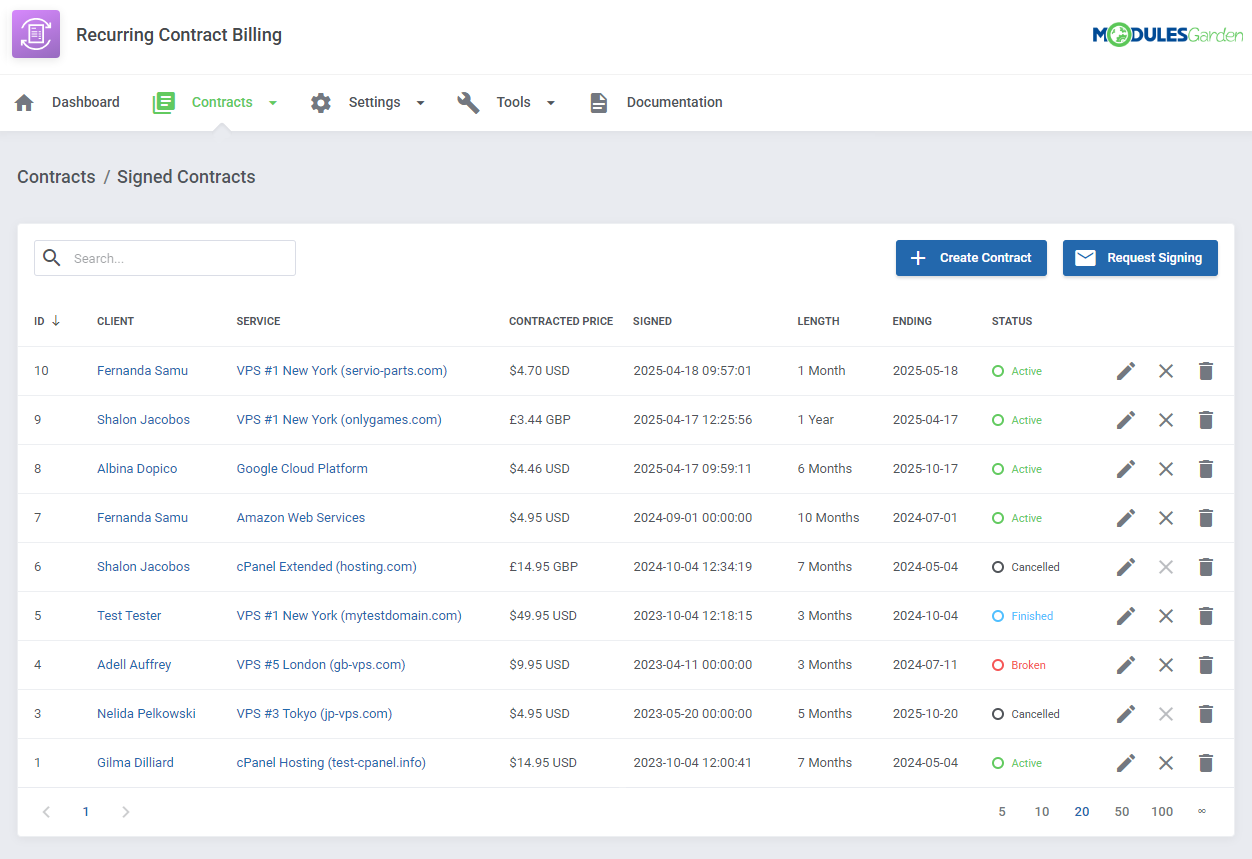Select page 1 in pagination
This screenshot has width=1252, height=859.
(86, 812)
